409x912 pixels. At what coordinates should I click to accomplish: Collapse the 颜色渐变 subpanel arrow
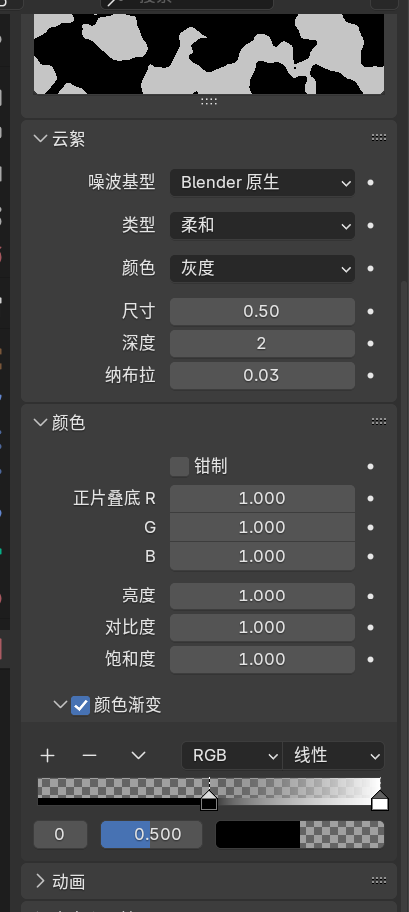(60, 705)
